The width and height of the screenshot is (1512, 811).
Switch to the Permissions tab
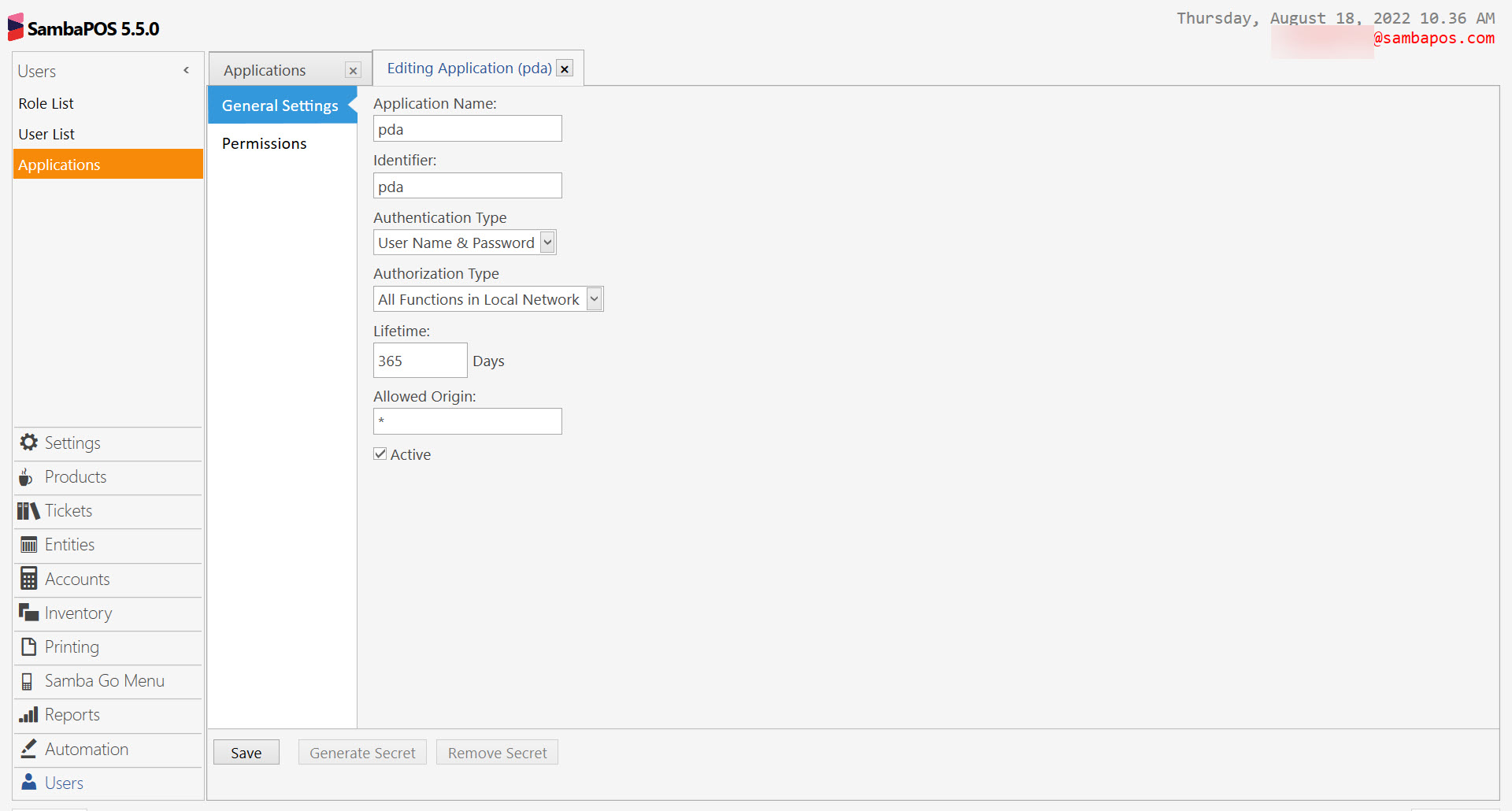point(264,143)
